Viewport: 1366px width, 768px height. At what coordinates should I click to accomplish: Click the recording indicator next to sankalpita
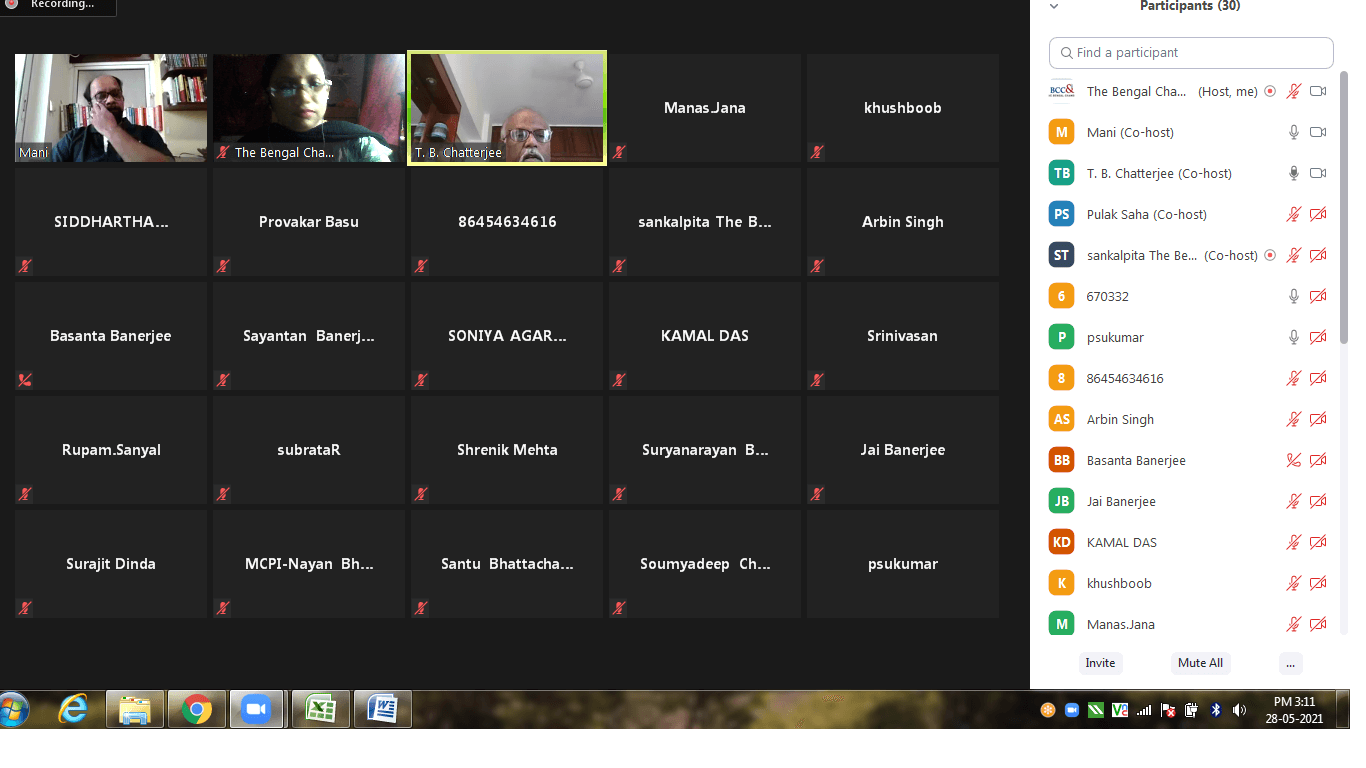[x=1270, y=255]
